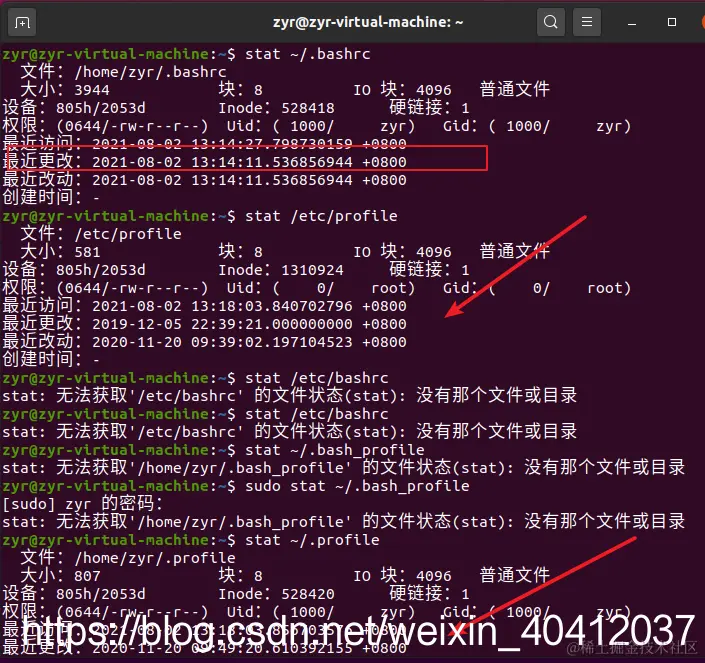Click the 'sudo stat ~/.bash_profile' command
The height and width of the screenshot is (663, 705).
pos(357,486)
